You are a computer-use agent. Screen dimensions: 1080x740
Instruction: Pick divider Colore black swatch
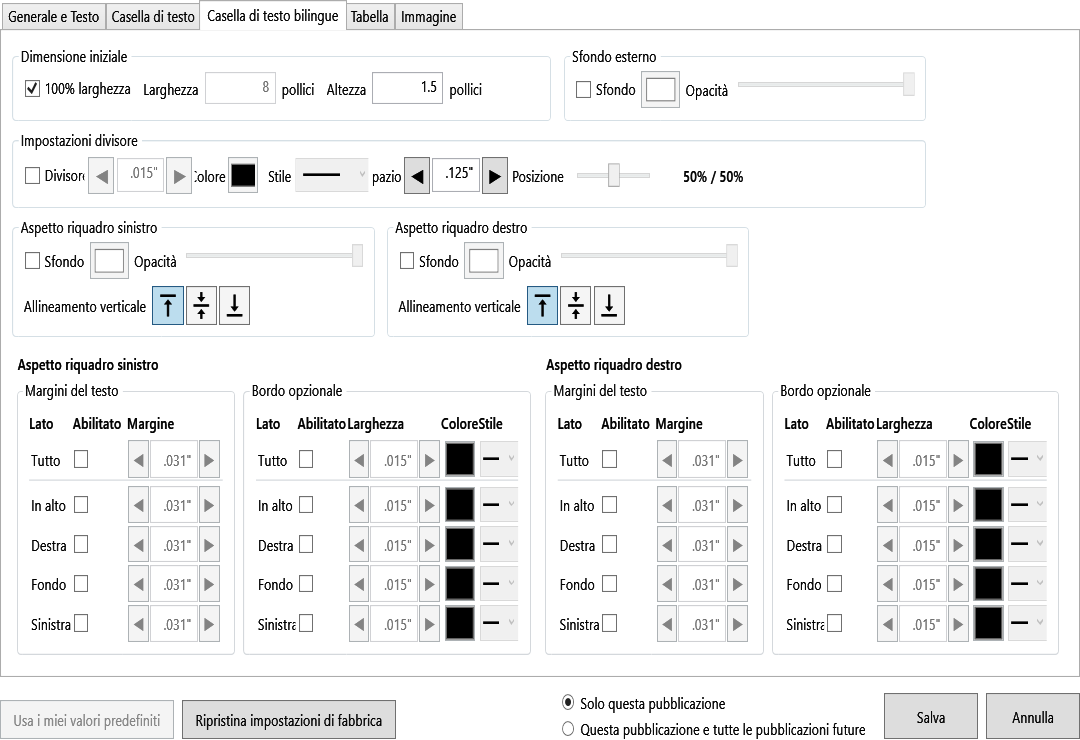(243, 176)
